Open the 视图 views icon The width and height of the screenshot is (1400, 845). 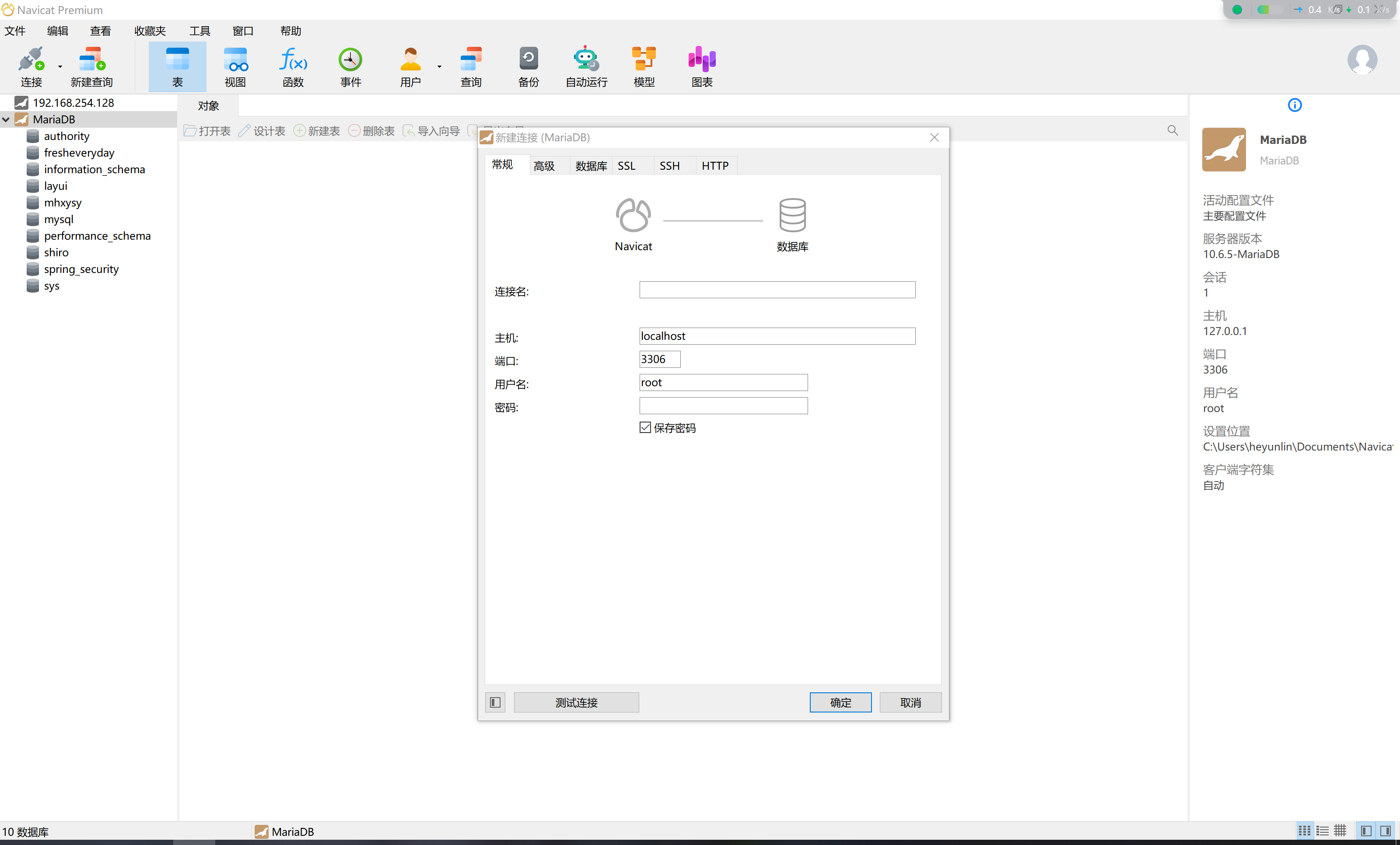(235, 66)
